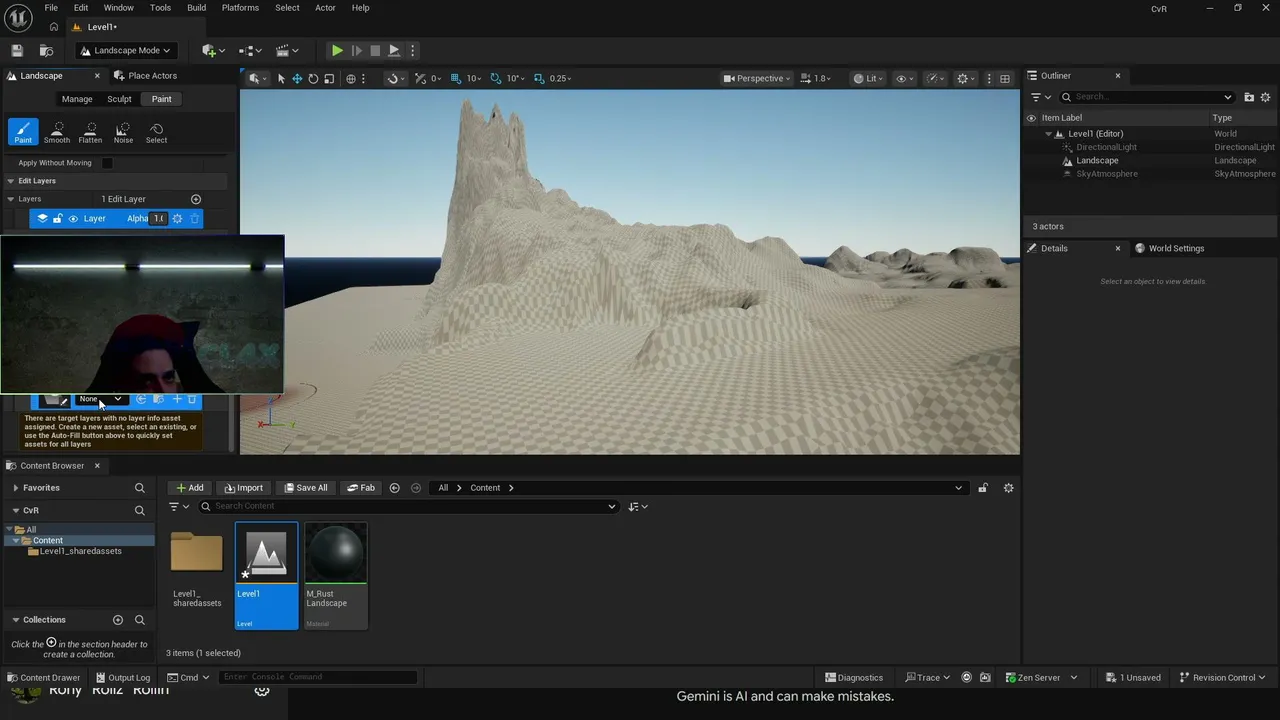This screenshot has width=1280, height=720.
Task: Activate the Scale gizmo tool
Action: click(x=329, y=78)
